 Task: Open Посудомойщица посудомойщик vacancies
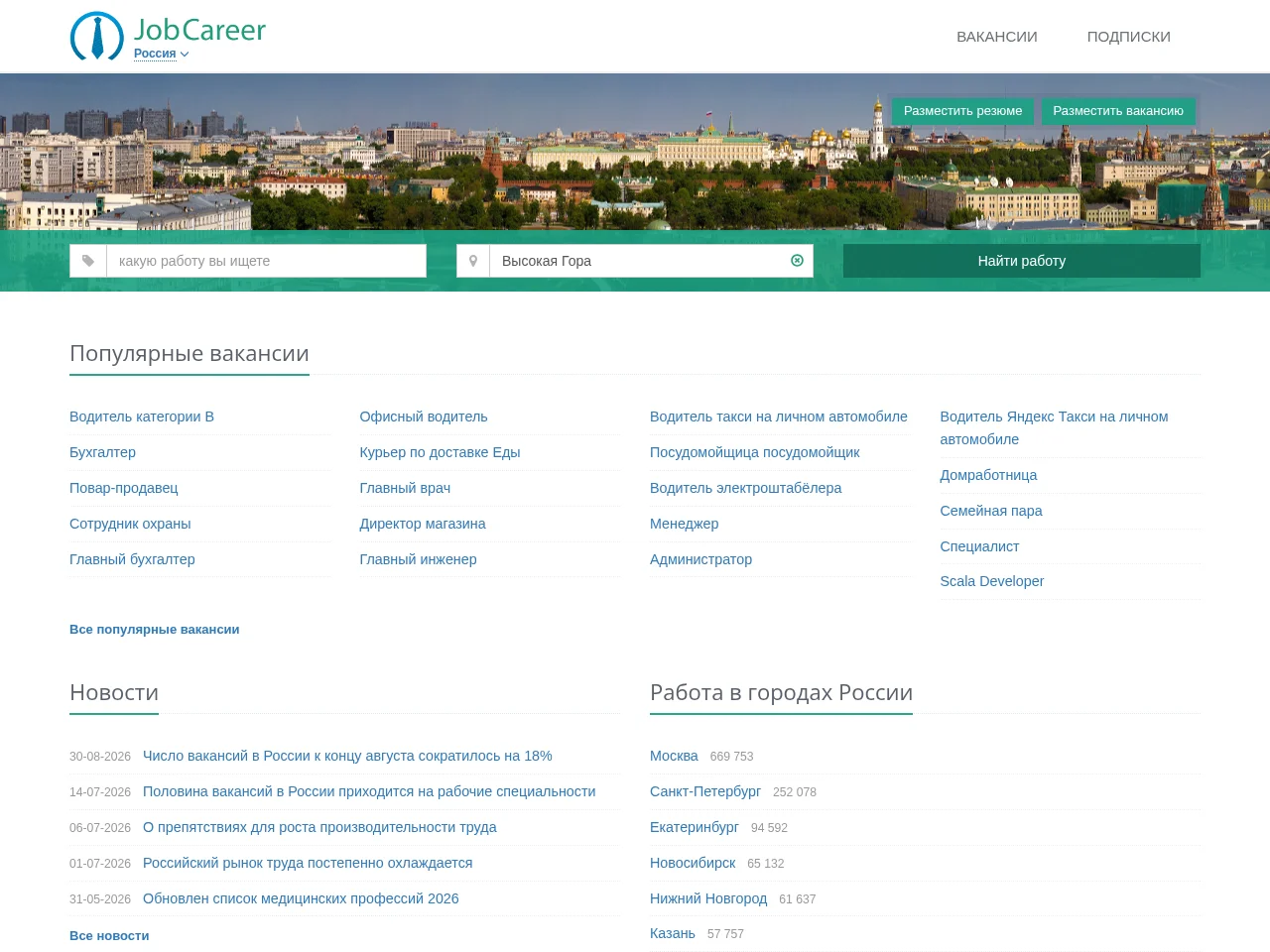point(754,452)
